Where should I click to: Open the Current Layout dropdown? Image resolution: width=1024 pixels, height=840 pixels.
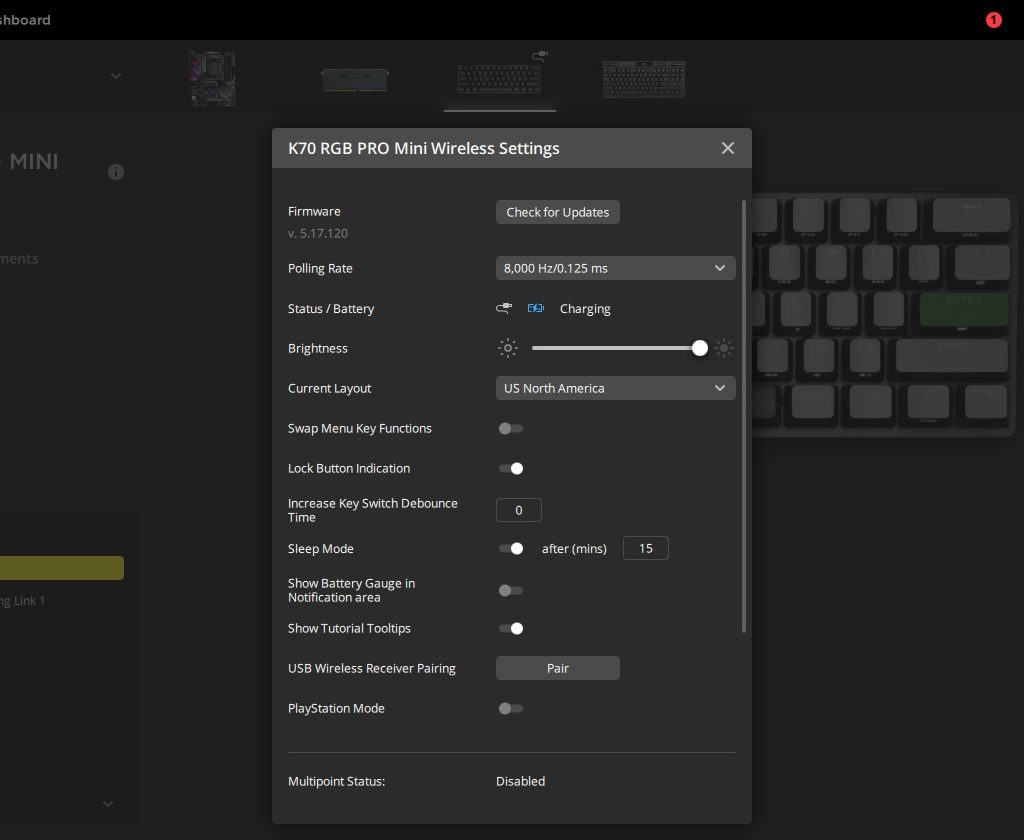(615, 388)
